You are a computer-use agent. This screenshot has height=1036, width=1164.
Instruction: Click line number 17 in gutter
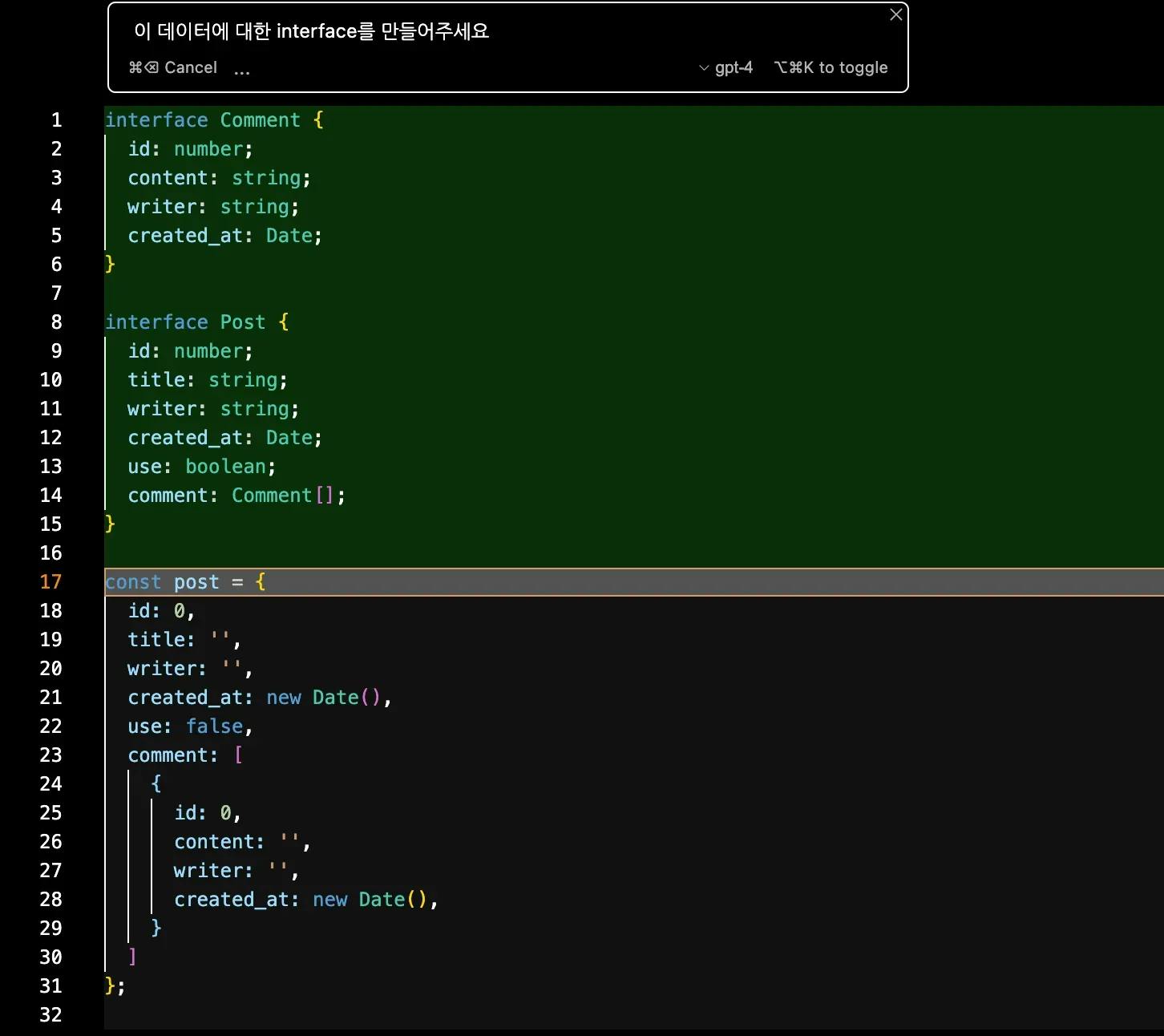(51, 582)
